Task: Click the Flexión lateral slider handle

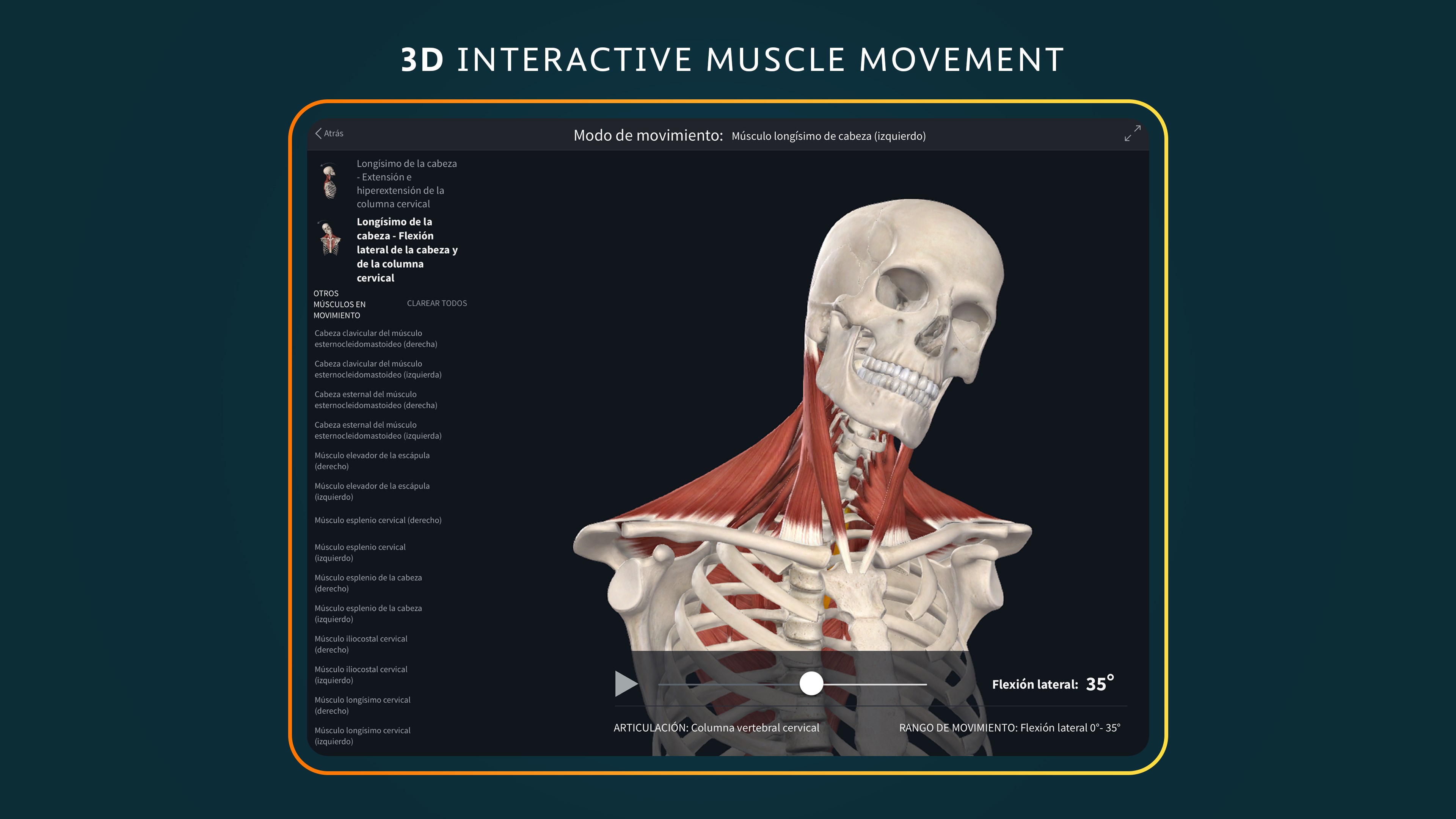Action: pos(811,684)
